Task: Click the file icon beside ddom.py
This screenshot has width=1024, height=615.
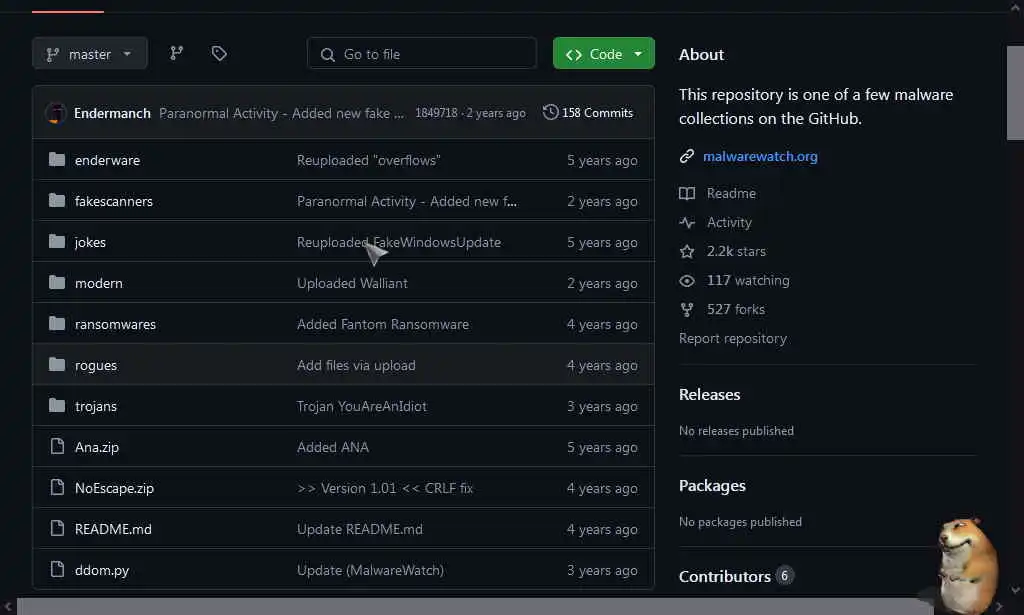Action: click(57, 570)
